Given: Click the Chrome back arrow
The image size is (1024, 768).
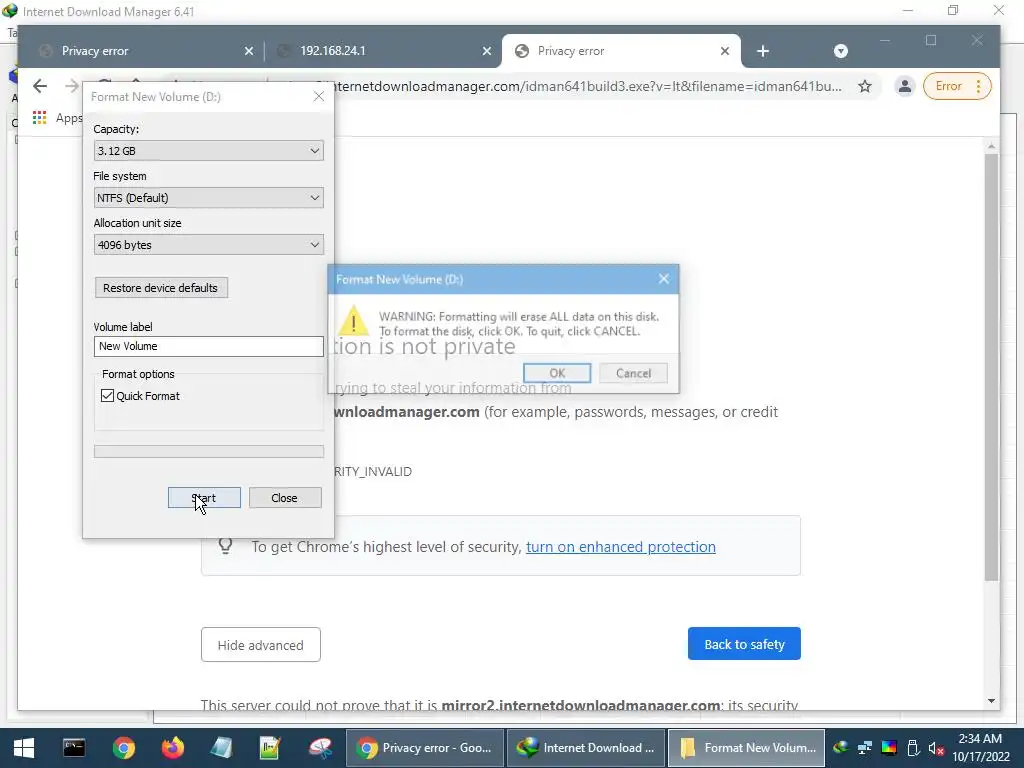Looking at the screenshot, I should click(x=40, y=86).
